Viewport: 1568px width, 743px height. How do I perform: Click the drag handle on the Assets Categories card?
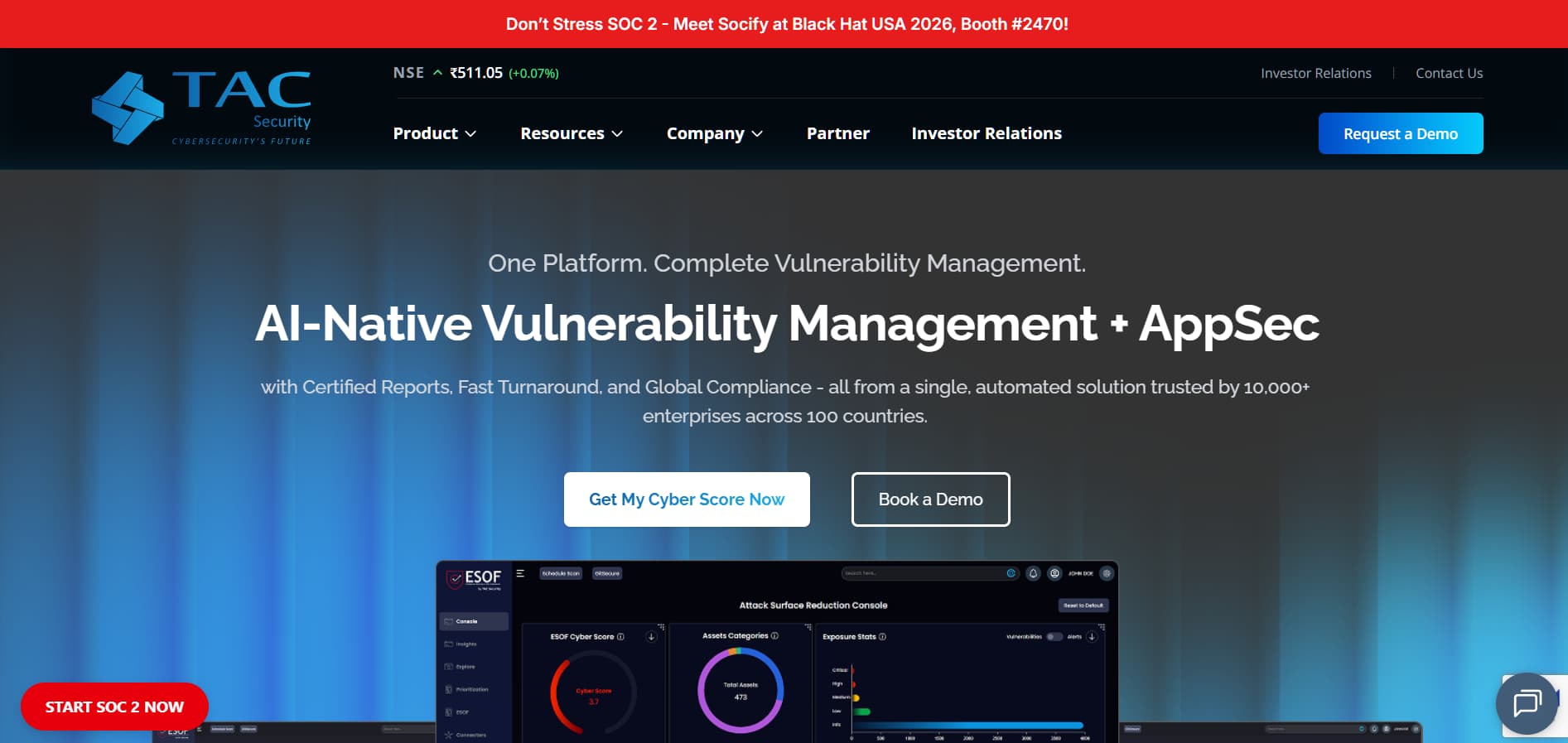click(x=808, y=627)
